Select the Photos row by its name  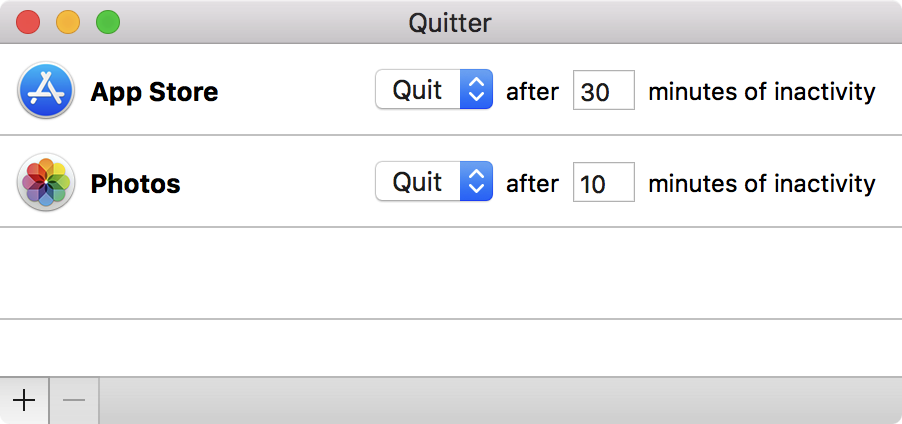point(136,184)
